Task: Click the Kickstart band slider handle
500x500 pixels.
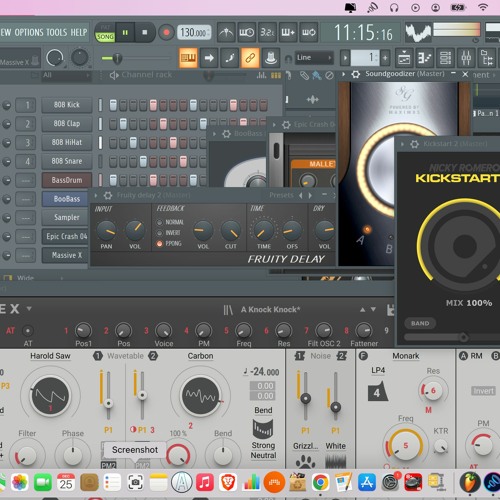Action: coord(463,337)
